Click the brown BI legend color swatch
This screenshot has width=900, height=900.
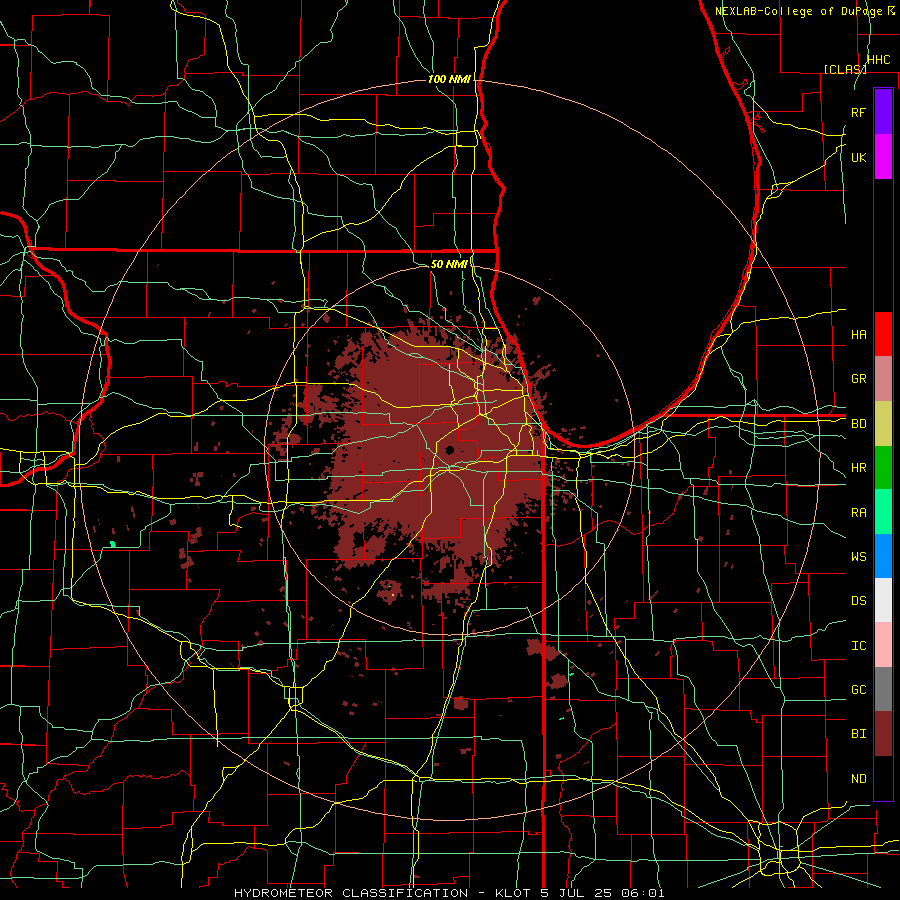(x=883, y=734)
